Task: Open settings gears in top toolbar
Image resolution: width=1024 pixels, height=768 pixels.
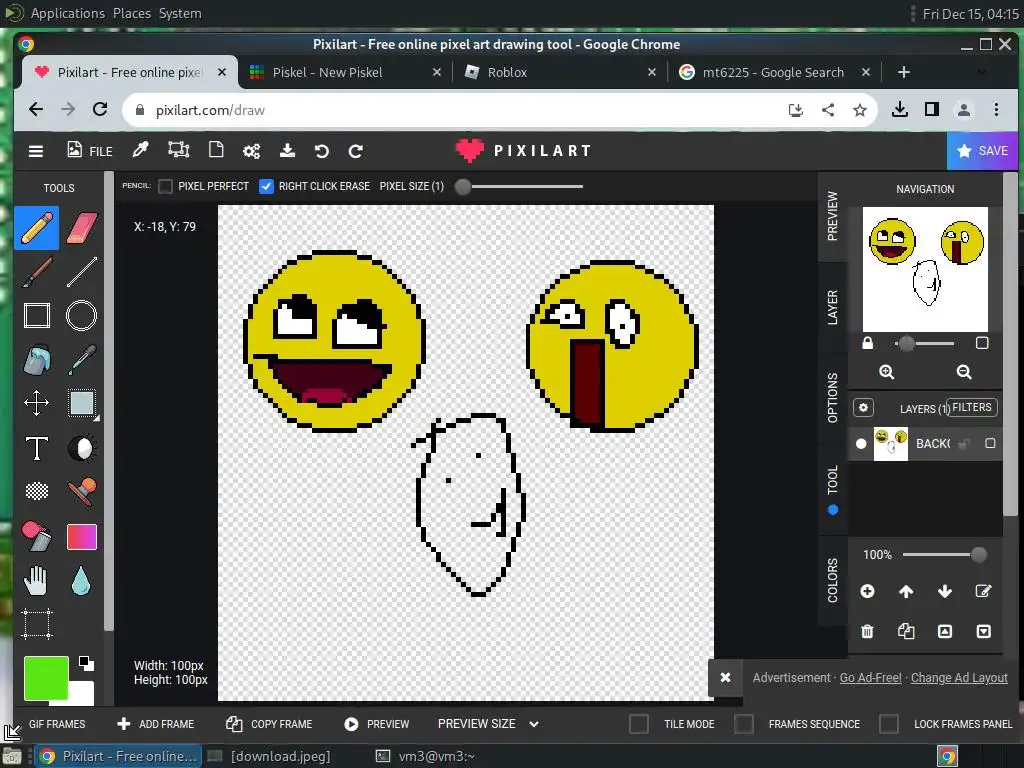Action: tap(251, 152)
